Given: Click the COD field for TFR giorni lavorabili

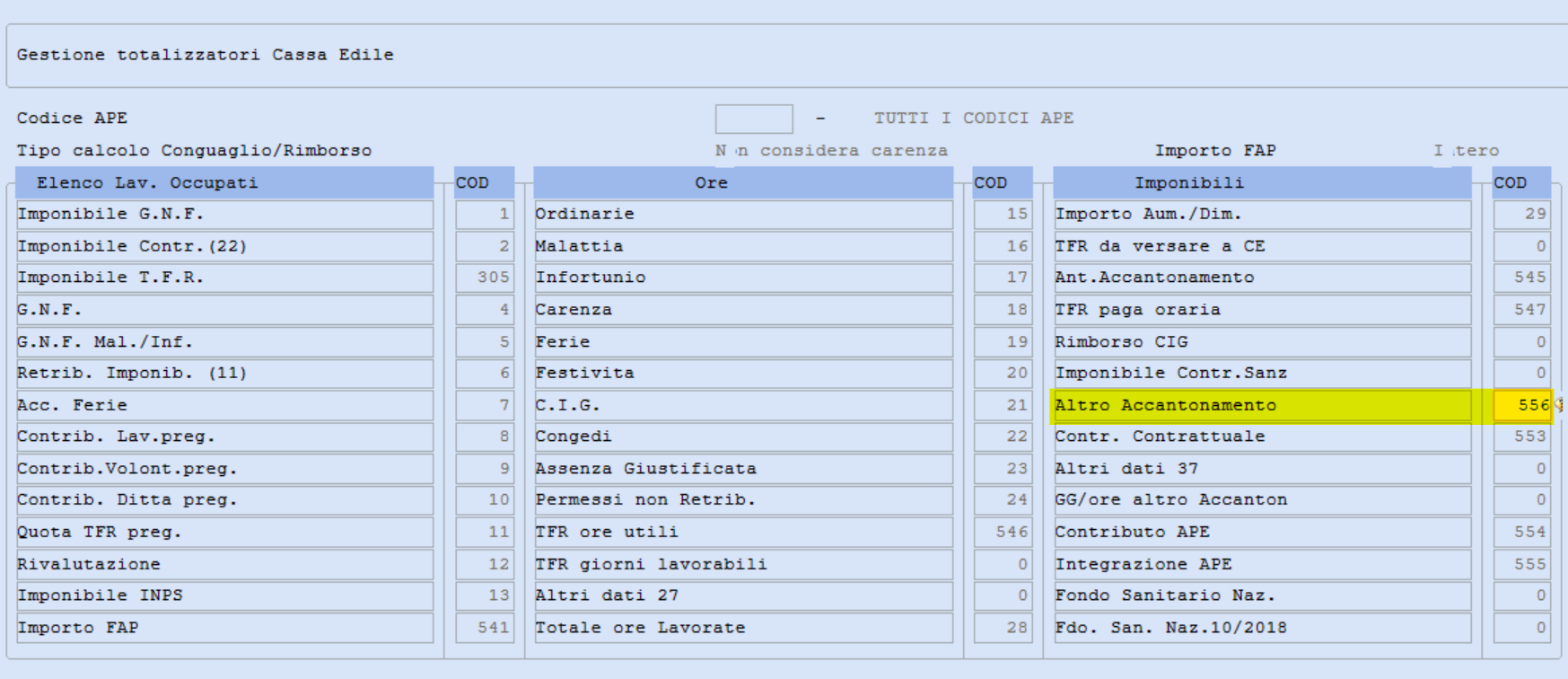Looking at the screenshot, I should click(x=1003, y=565).
